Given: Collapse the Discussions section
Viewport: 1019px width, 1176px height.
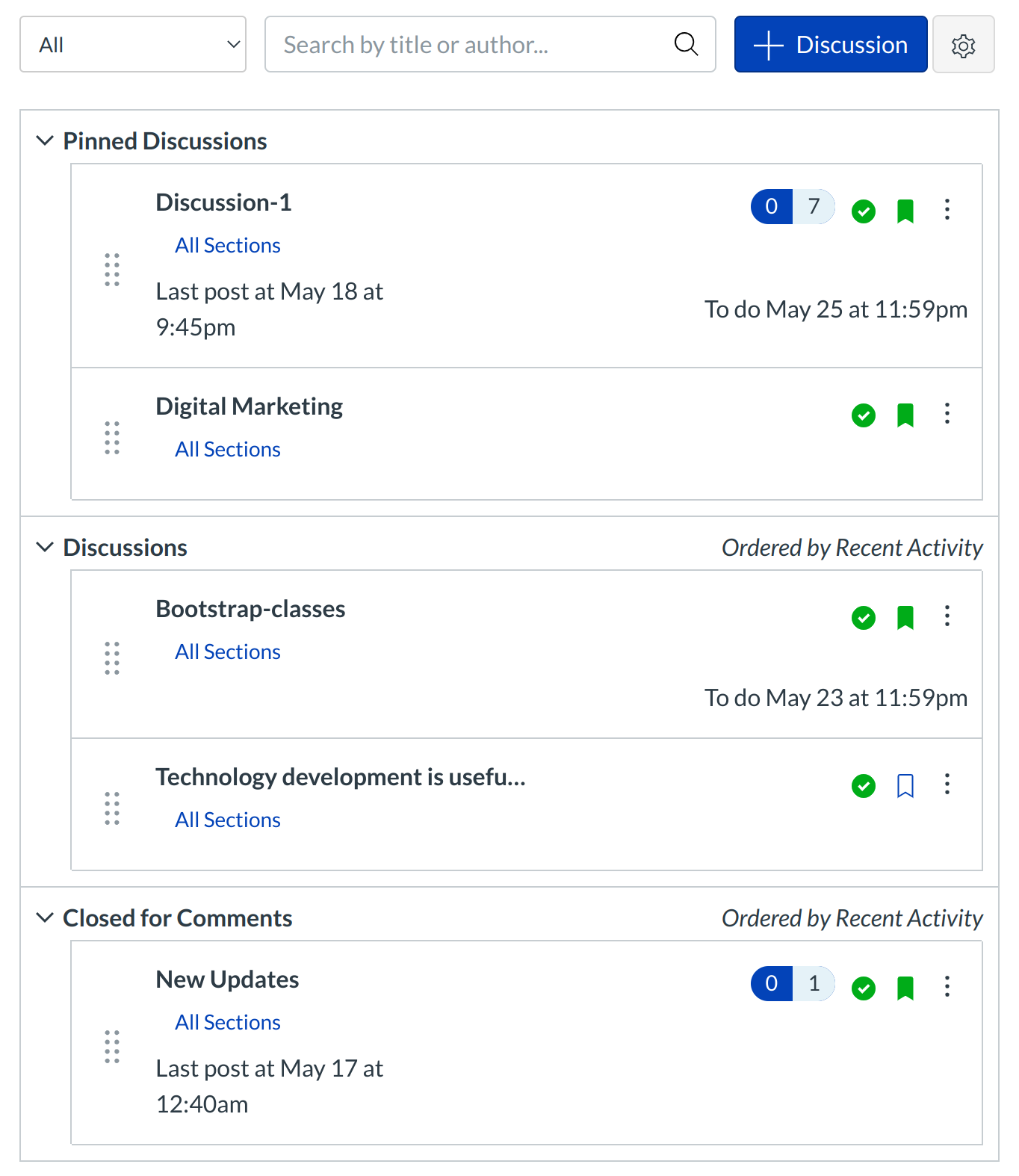Looking at the screenshot, I should tap(45, 548).
